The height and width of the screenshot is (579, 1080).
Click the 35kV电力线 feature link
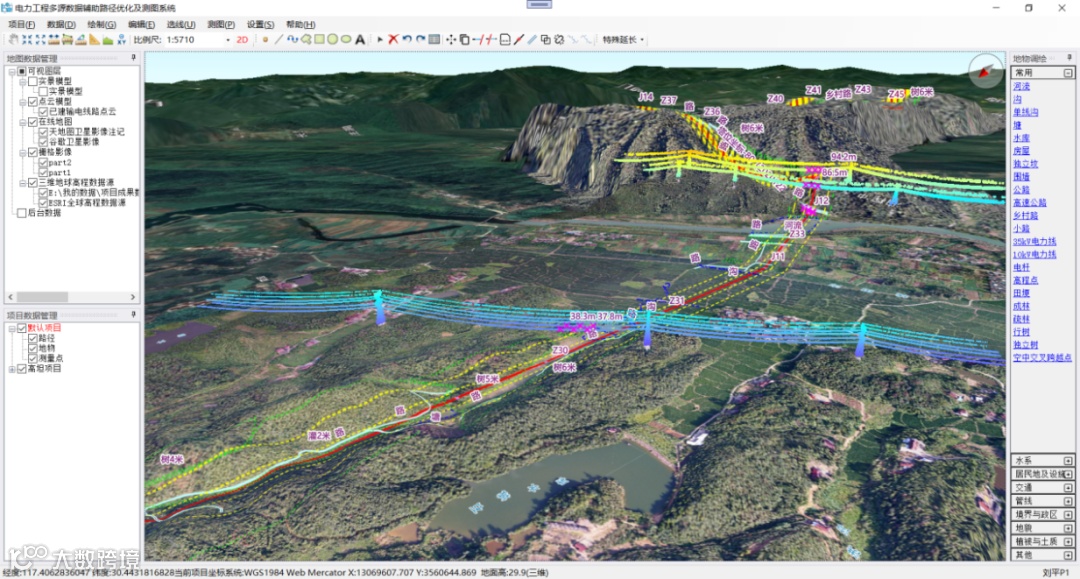click(x=1035, y=242)
